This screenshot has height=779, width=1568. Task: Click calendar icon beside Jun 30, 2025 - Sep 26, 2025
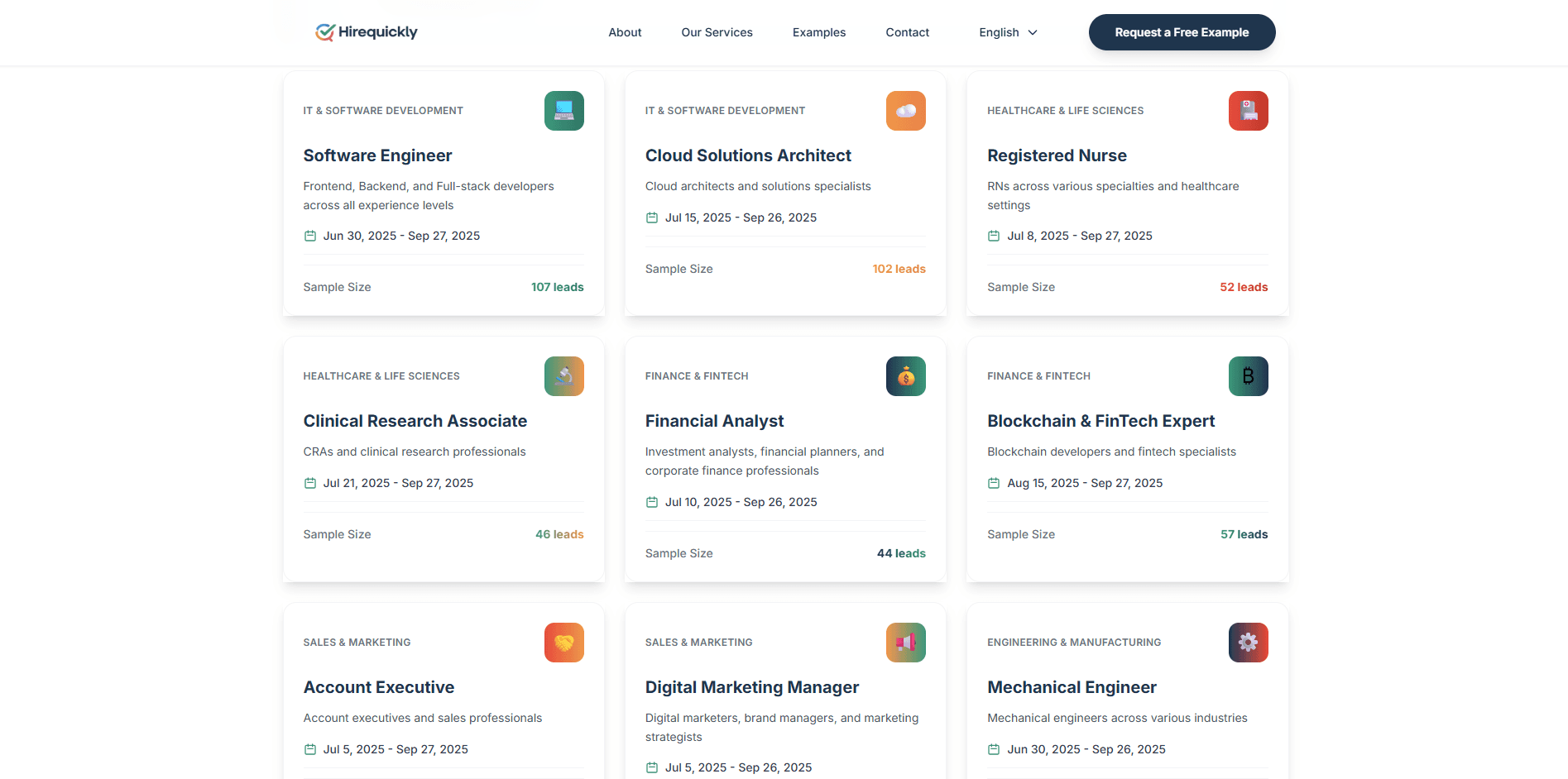click(994, 749)
